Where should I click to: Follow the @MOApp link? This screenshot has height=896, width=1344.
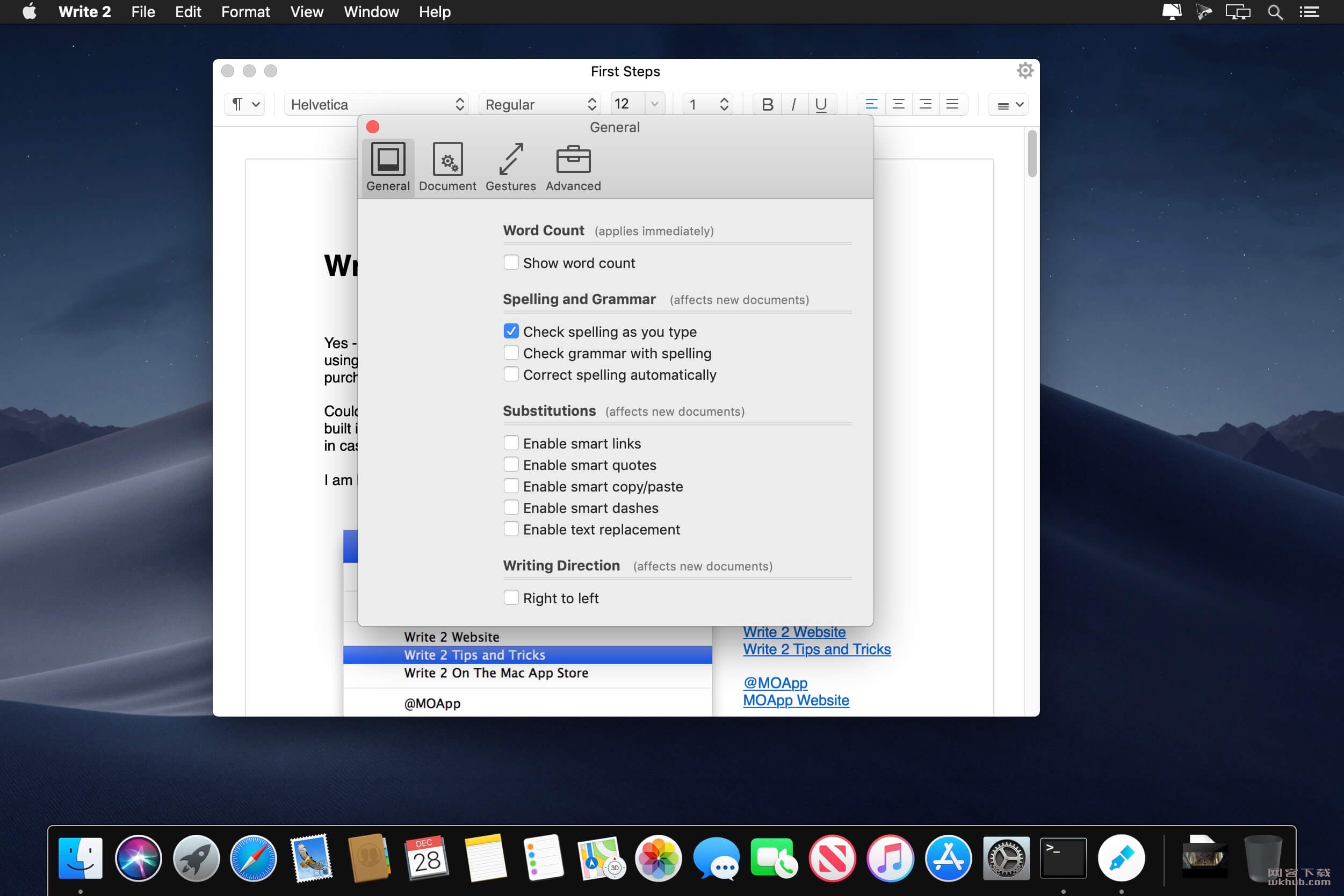[776, 683]
